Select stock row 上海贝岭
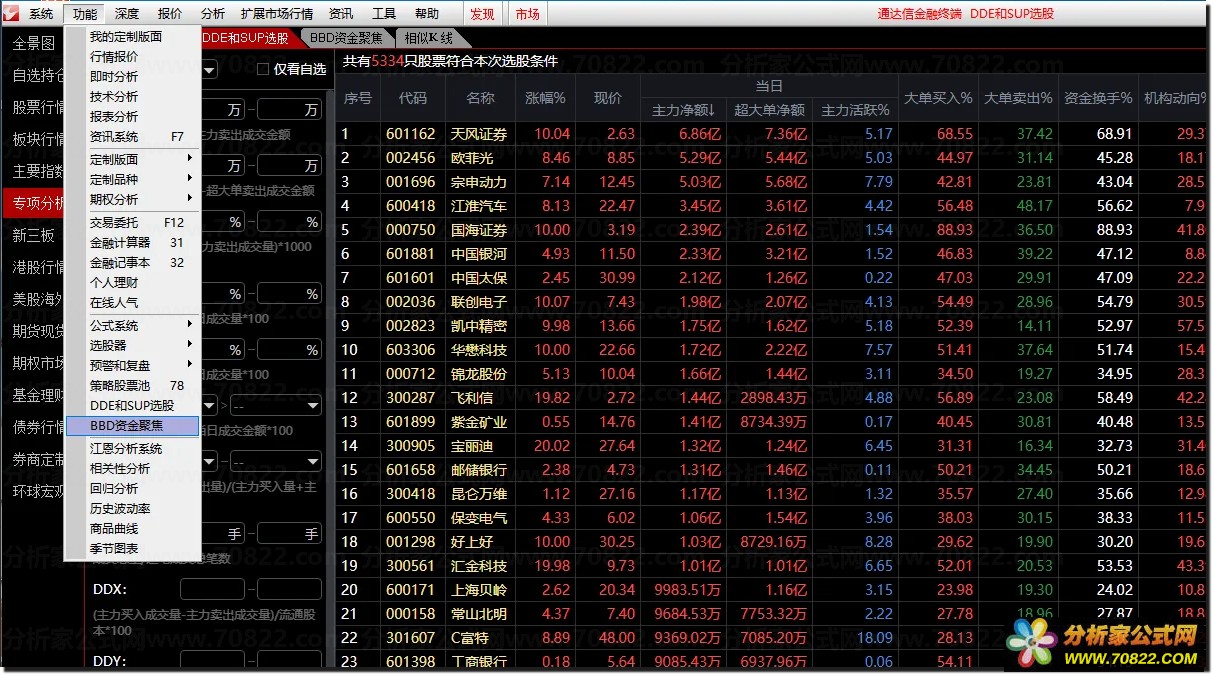The height and width of the screenshot is (675, 1214). click(770, 589)
